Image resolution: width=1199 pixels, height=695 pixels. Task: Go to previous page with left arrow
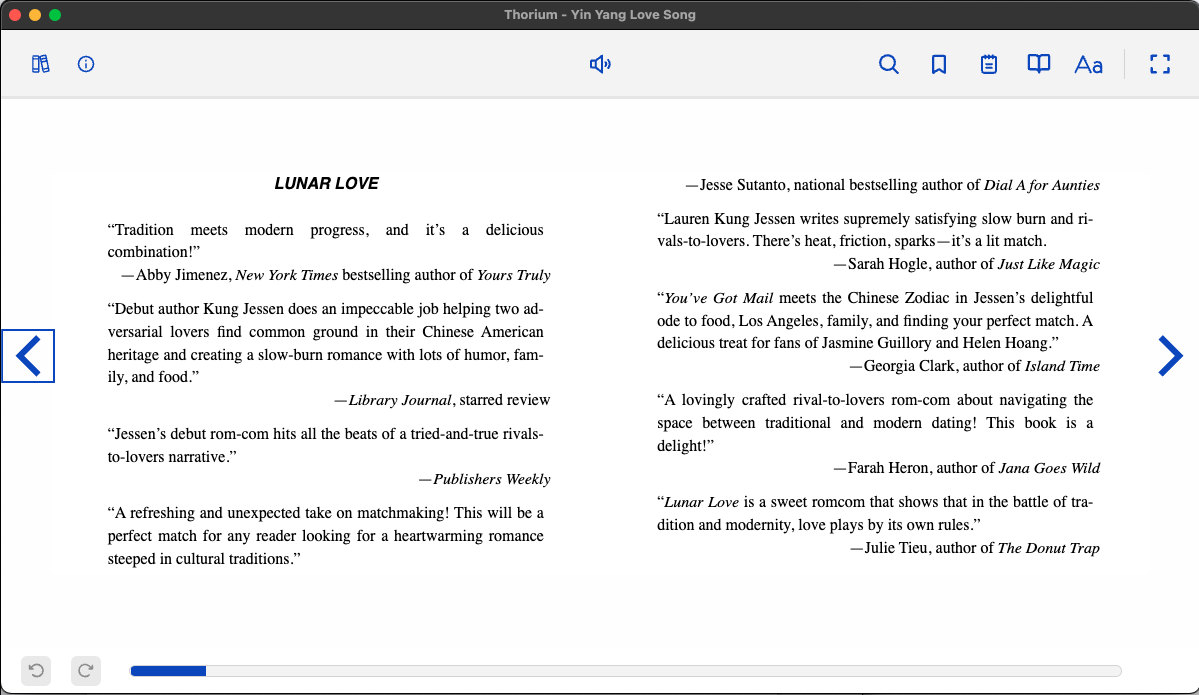click(28, 356)
